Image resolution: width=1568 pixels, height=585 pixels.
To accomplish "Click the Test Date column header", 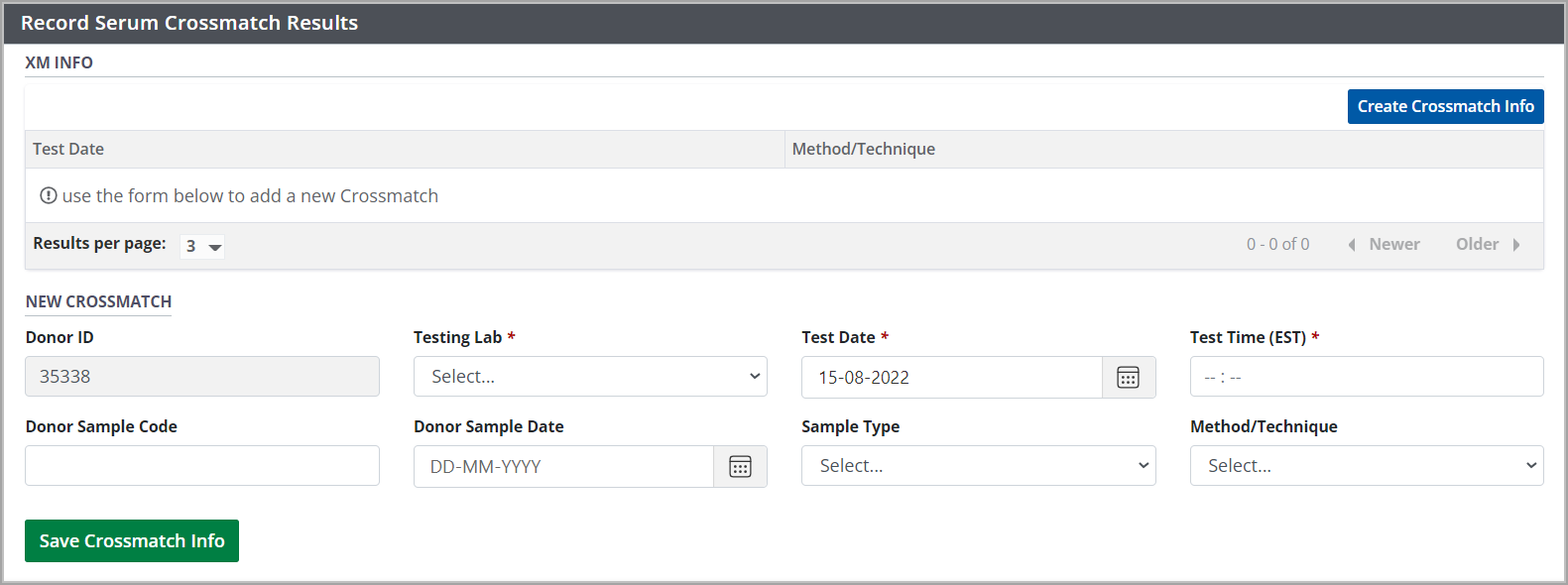I will (68, 149).
